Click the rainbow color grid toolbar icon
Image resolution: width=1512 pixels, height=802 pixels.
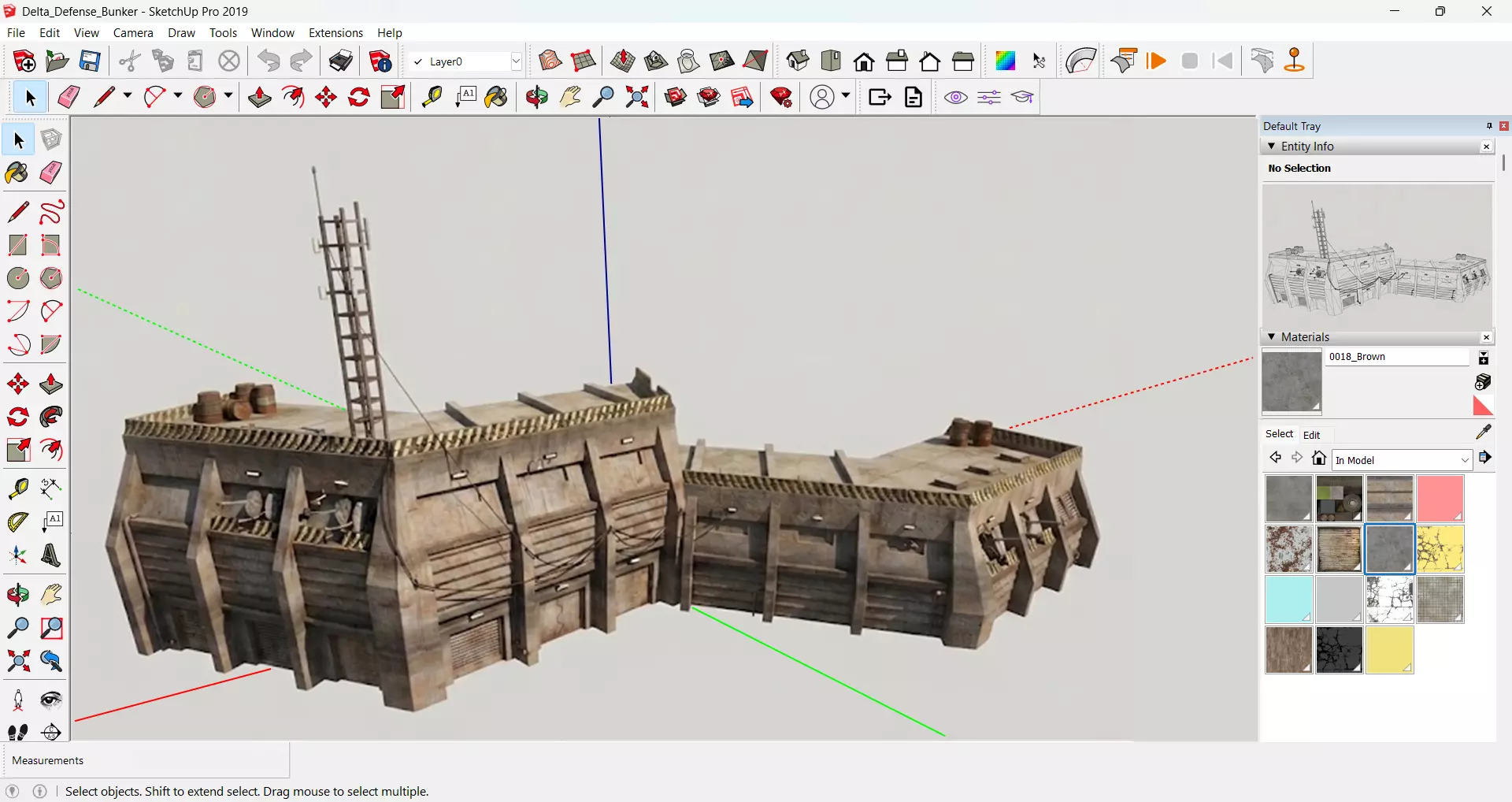(x=1006, y=61)
